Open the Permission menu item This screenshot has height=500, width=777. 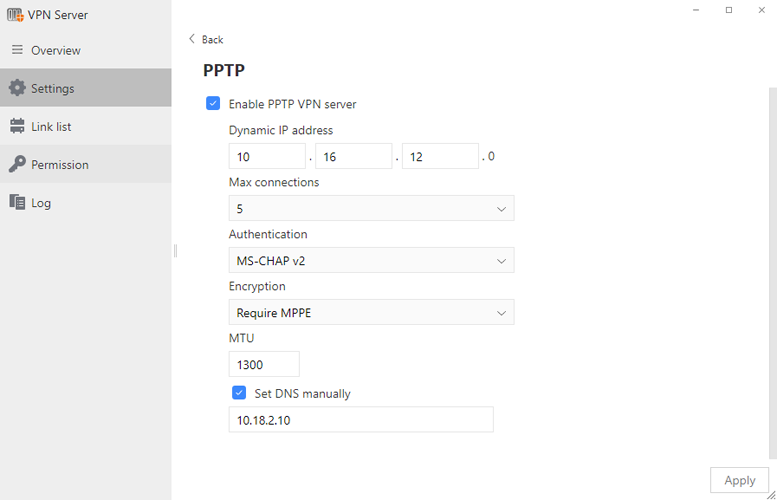tap(86, 164)
